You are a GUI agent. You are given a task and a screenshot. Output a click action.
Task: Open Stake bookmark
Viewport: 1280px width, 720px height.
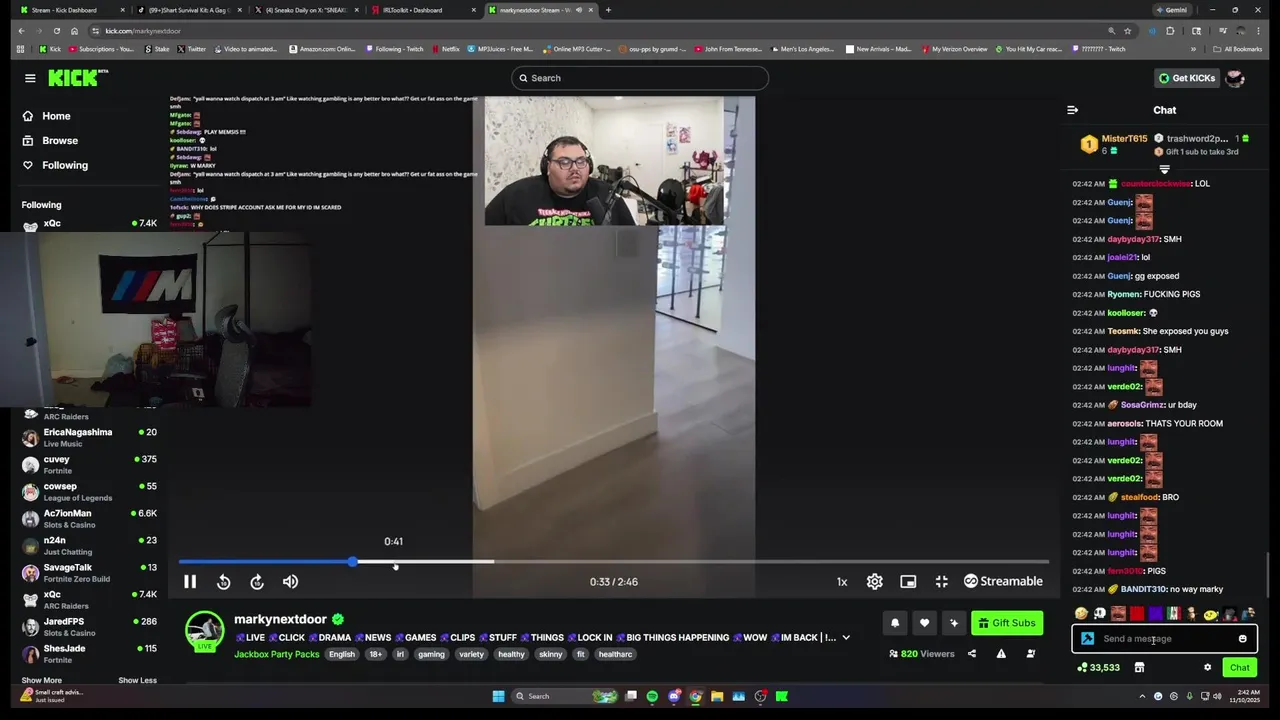(x=156, y=49)
